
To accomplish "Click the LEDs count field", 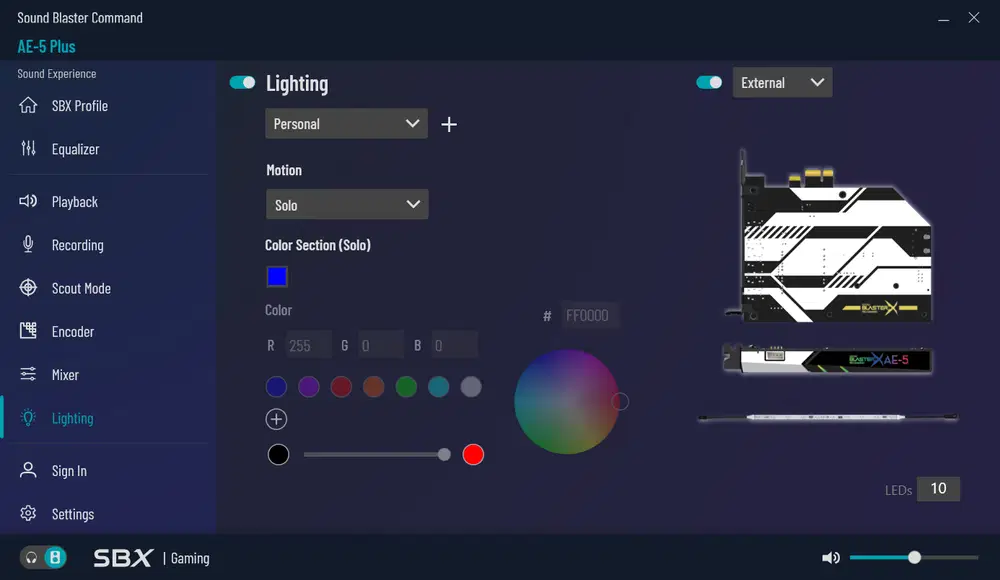I will tap(938, 489).
